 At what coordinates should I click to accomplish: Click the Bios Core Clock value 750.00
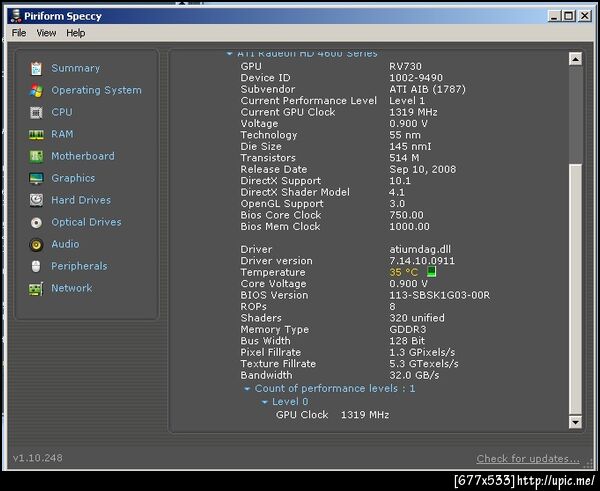pyautogui.click(x=406, y=215)
